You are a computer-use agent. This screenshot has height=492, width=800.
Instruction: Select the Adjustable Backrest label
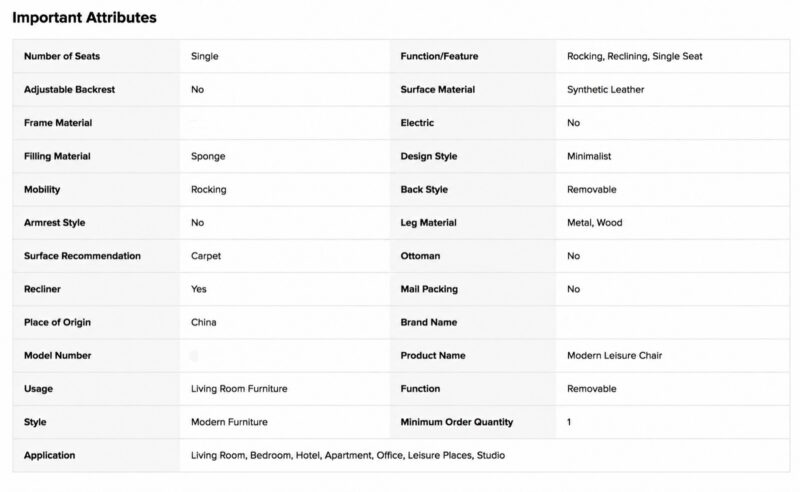click(69, 89)
